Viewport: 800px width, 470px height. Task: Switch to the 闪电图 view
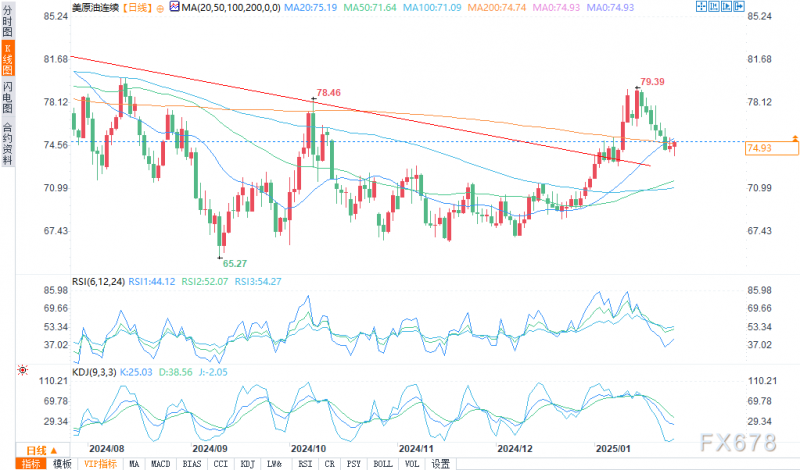point(8,97)
